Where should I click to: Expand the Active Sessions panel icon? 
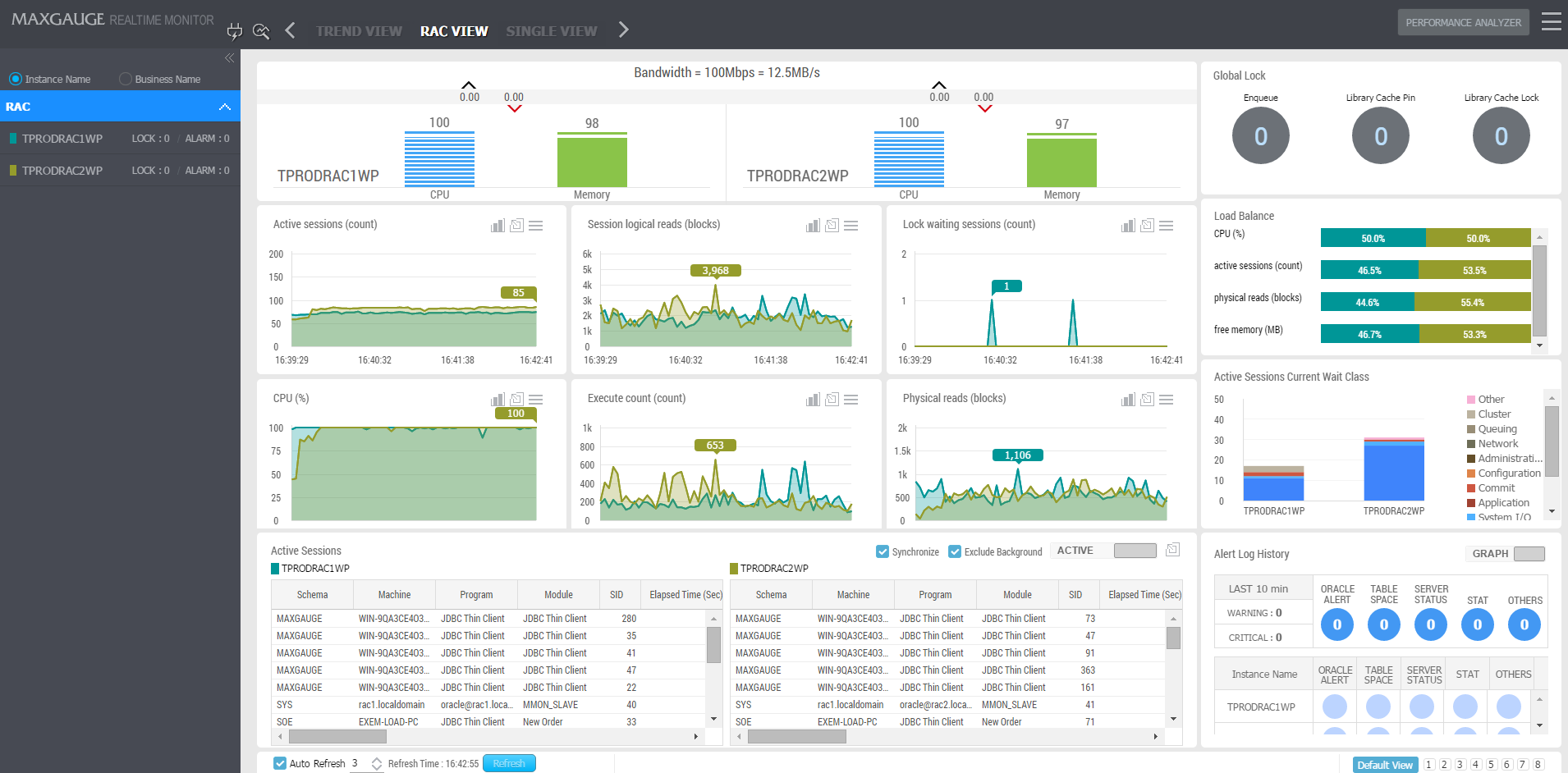1173,549
